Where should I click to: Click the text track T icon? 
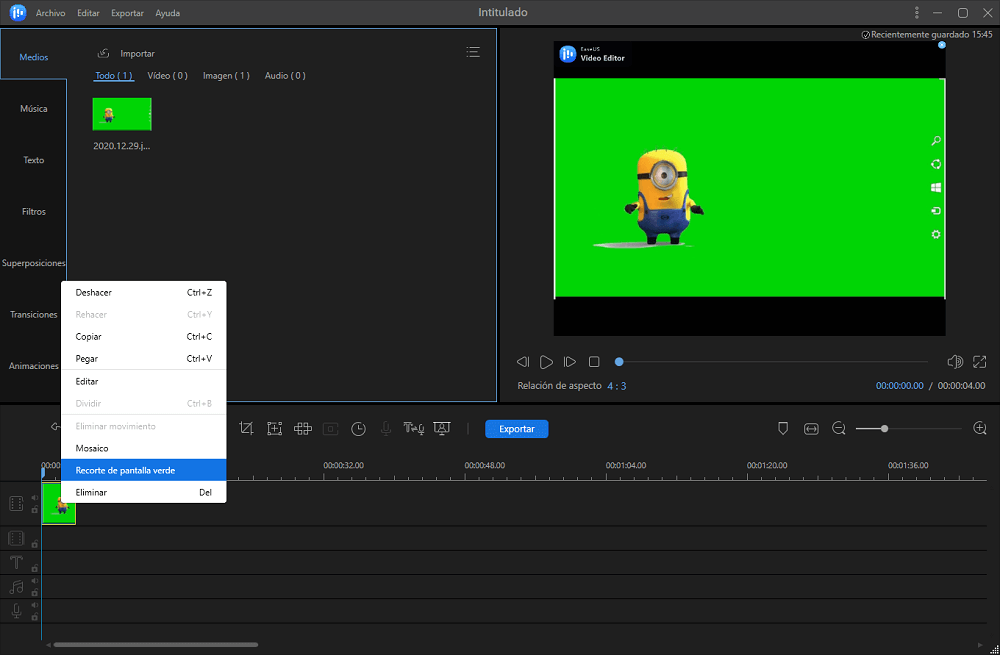tap(17, 563)
